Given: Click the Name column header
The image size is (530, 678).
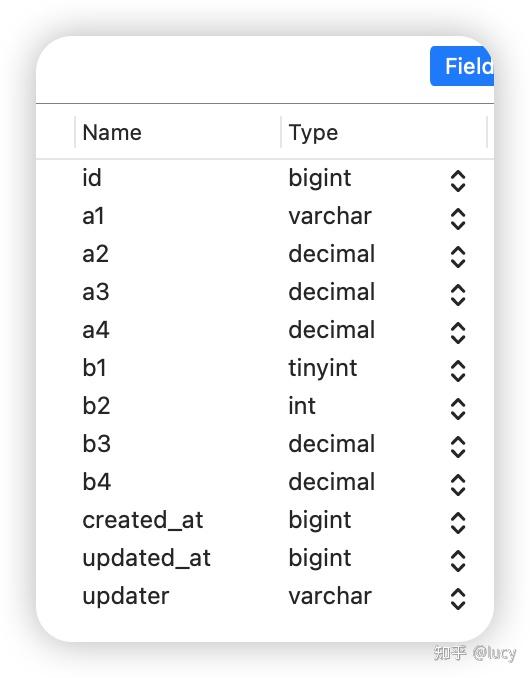Looking at the screenshot, I should 178,132.
